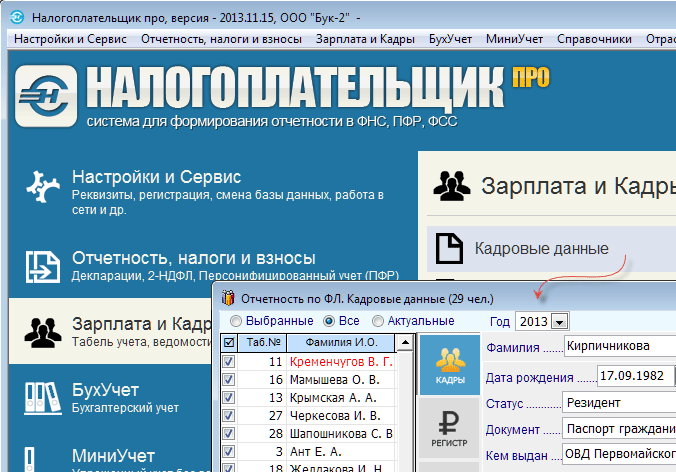The width and height of the screenshot is (676, 472).
Task: Click the people icon beside the Зарплата и Кадры header
Action: point(451,186)
